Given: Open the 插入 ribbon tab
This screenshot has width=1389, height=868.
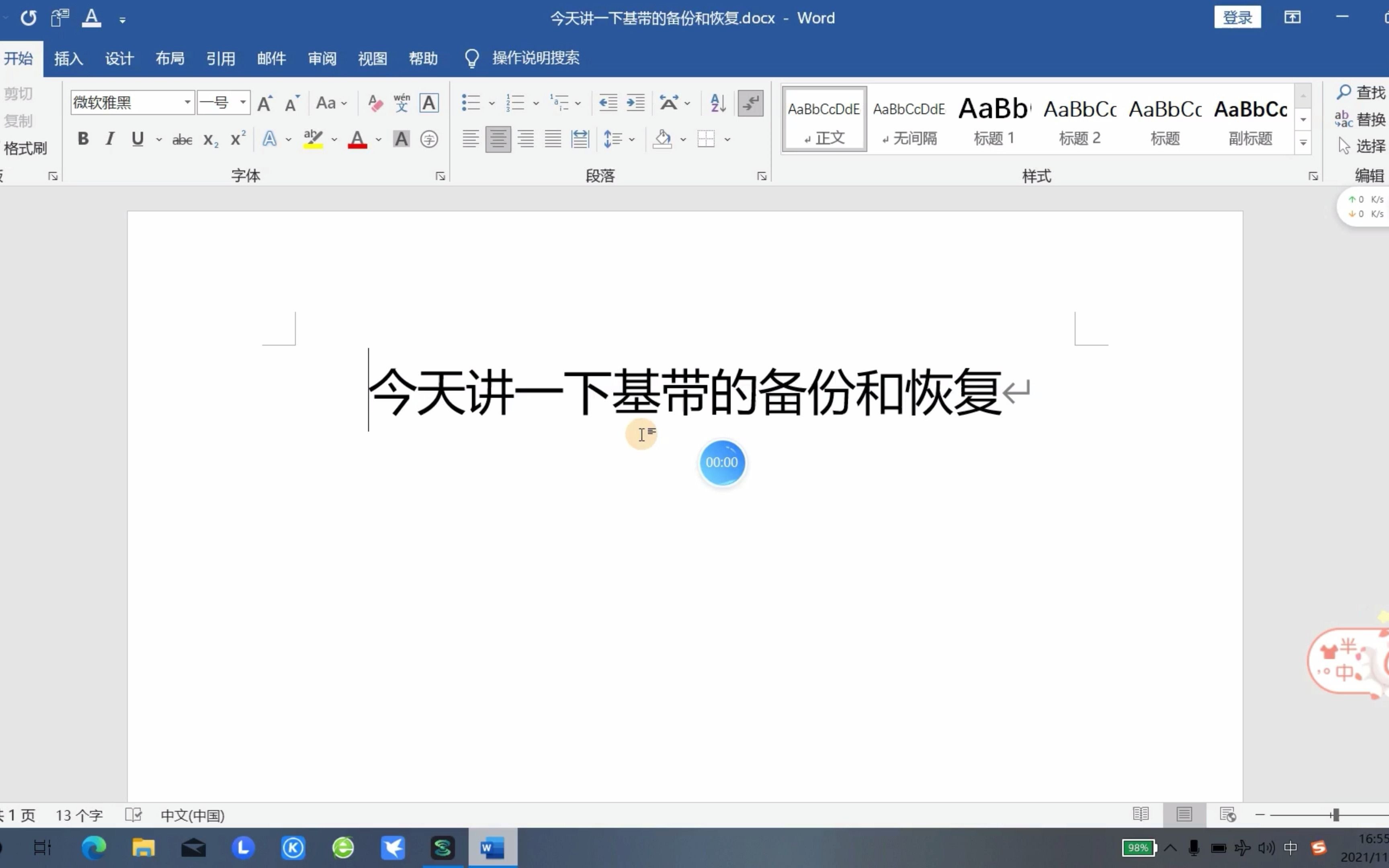Looking at the screenshot, I should (68, 58).
